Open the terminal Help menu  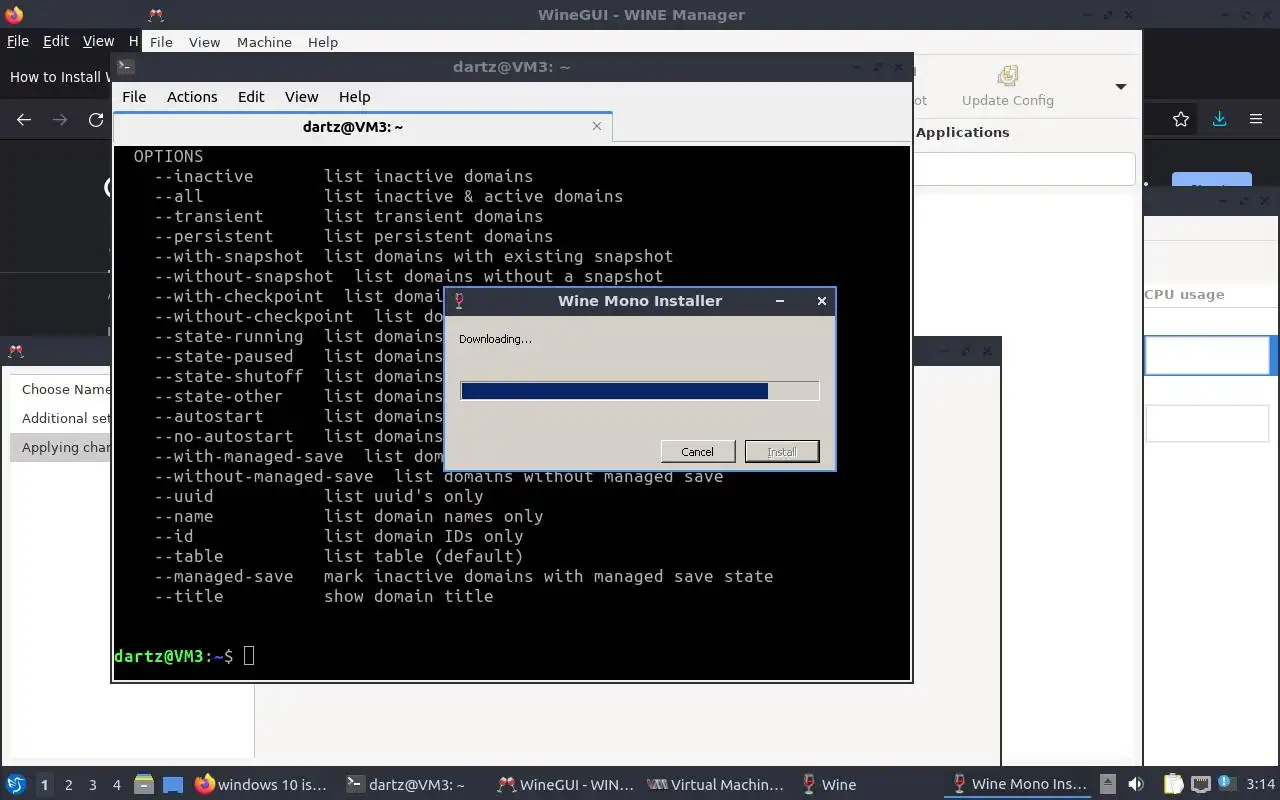pos(354,97)
